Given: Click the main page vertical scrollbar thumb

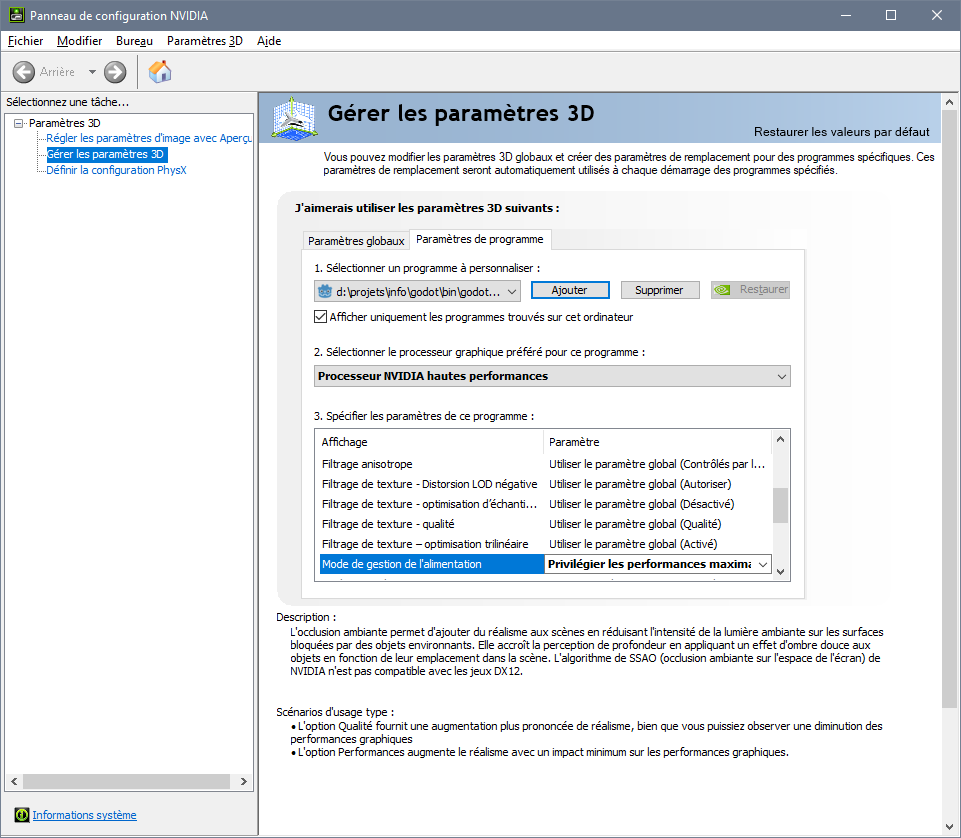Looking at the screenshot, I should [949, 409].
